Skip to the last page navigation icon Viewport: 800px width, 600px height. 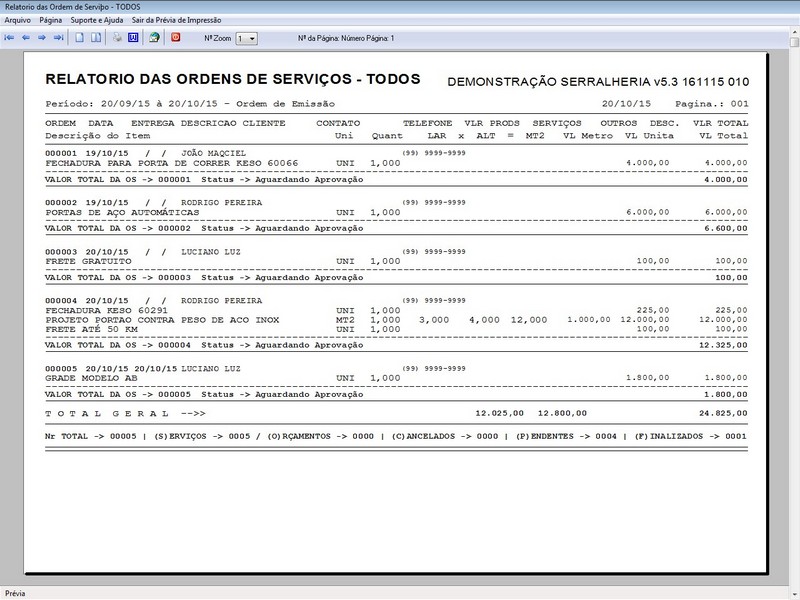(x=57, y=40)
